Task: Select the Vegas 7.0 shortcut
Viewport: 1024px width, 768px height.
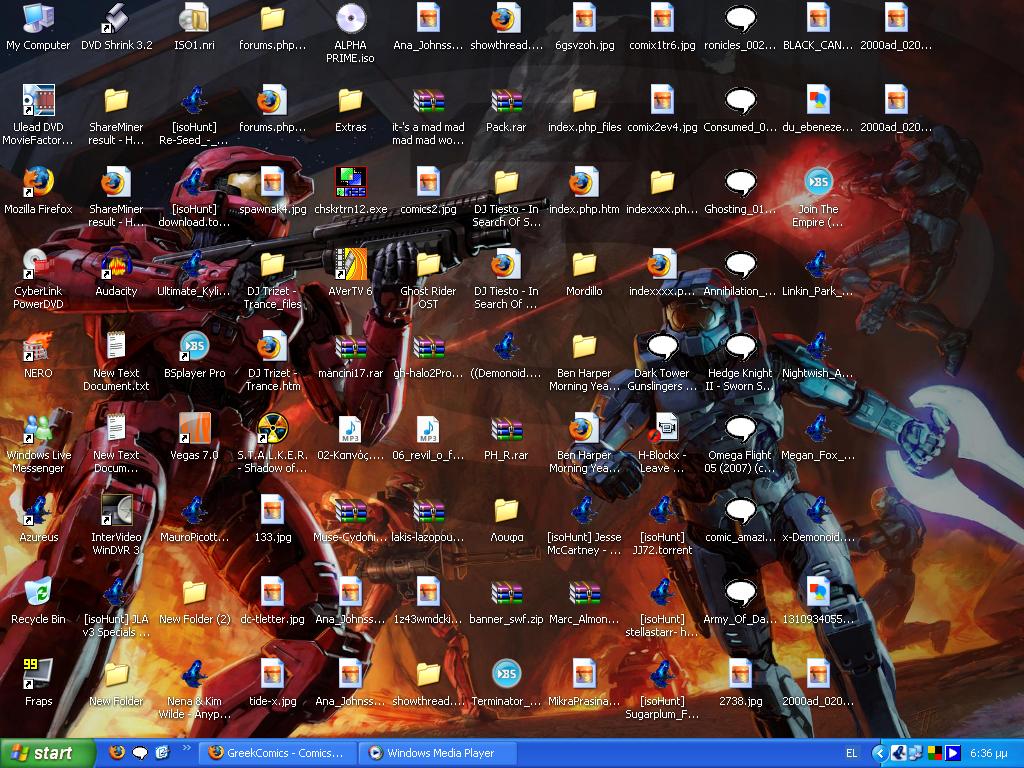Action: click(x=194, y=438)
